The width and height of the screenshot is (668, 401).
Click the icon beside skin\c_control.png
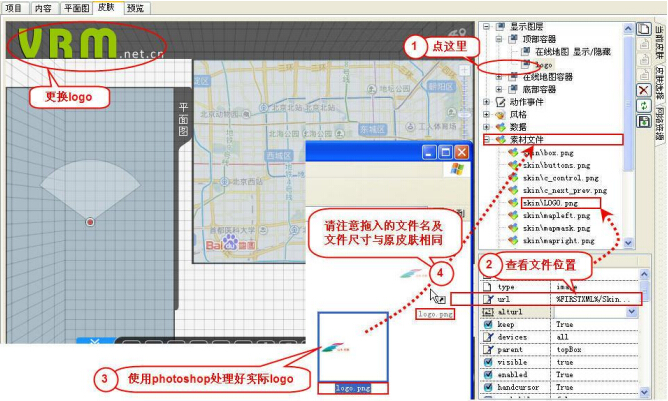click(x=513, y=178)
